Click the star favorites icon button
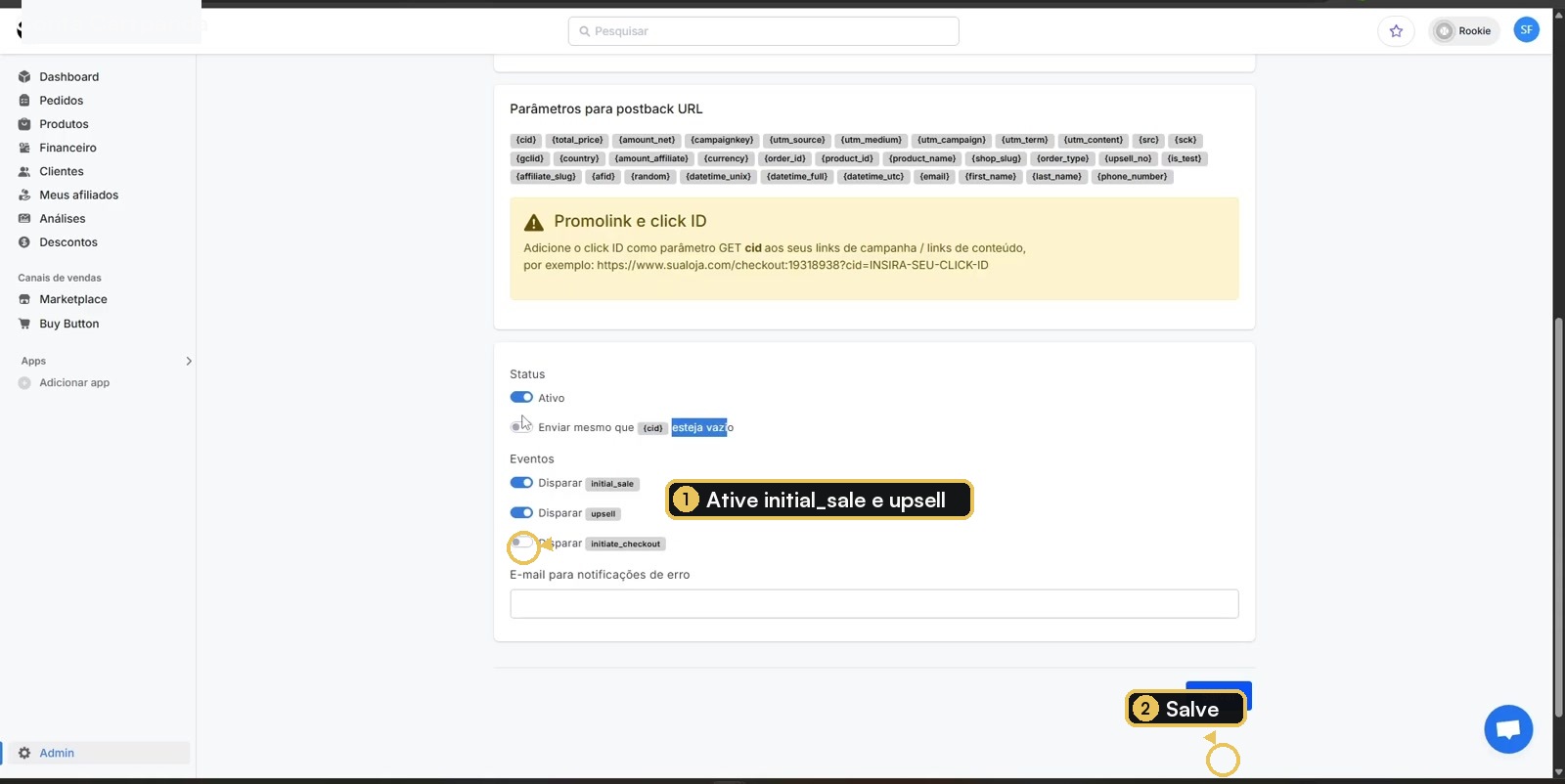Image resolution: width=1565 pixels, height=784 pixels. [1396, 31]
